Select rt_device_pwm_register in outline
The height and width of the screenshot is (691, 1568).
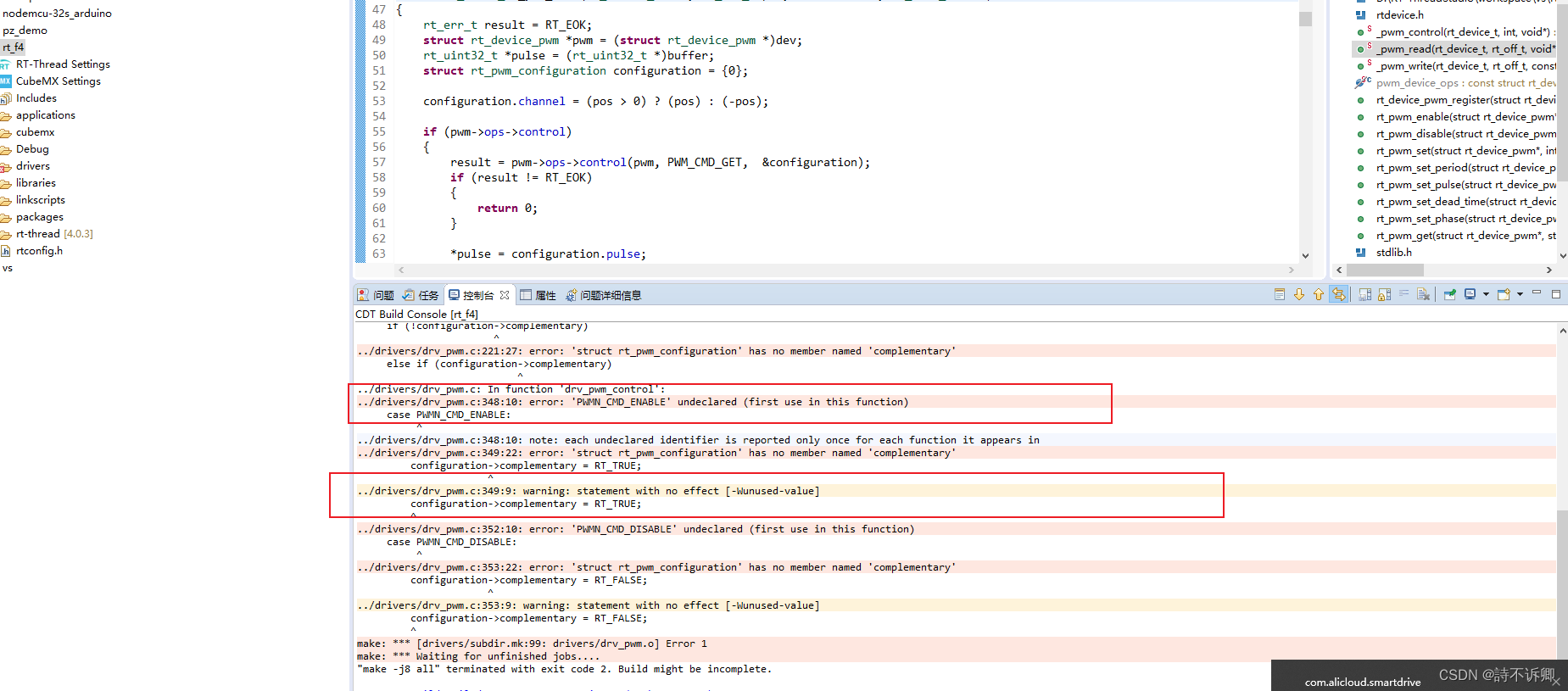tap(1465, 100)
